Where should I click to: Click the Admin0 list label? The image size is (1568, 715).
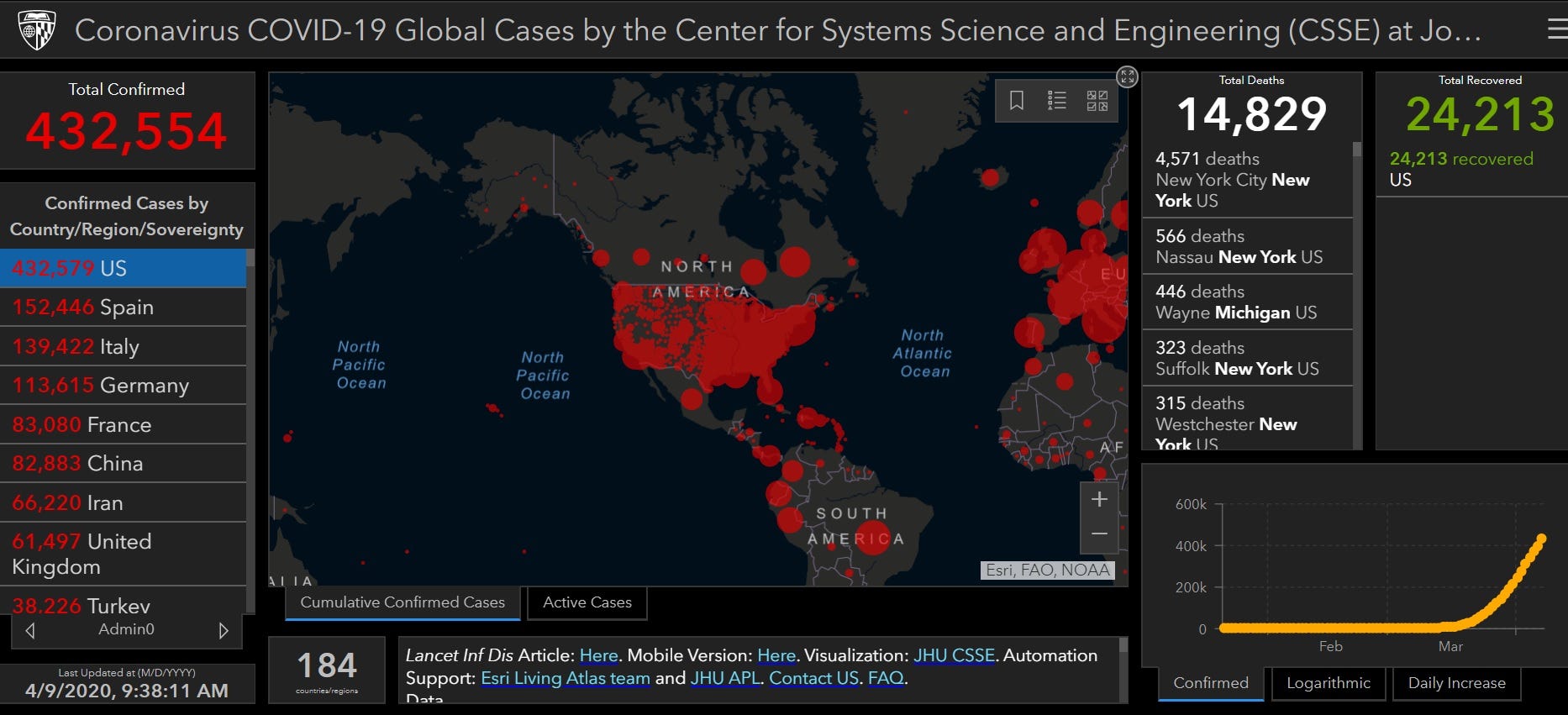[126, 629]
